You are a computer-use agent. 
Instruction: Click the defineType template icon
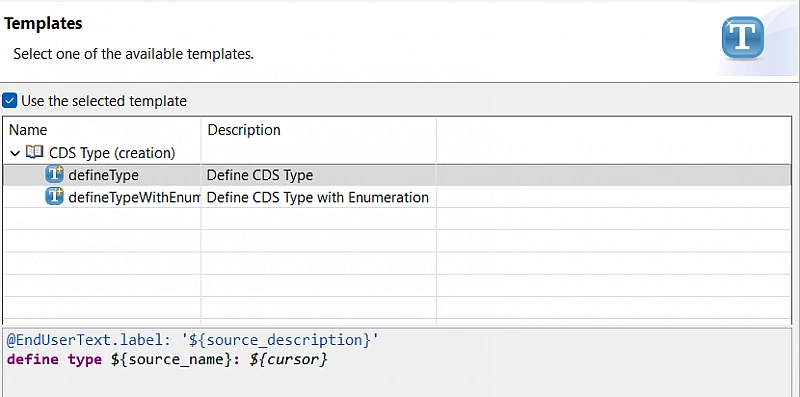55,175
